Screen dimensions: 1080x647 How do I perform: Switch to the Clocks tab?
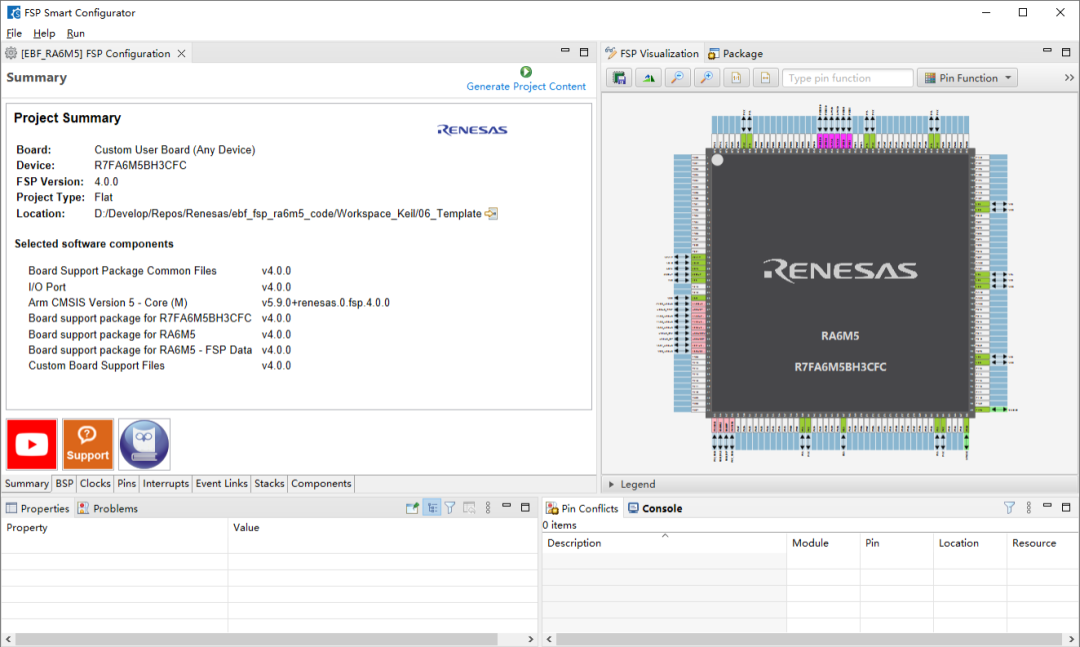click(95, 484)
